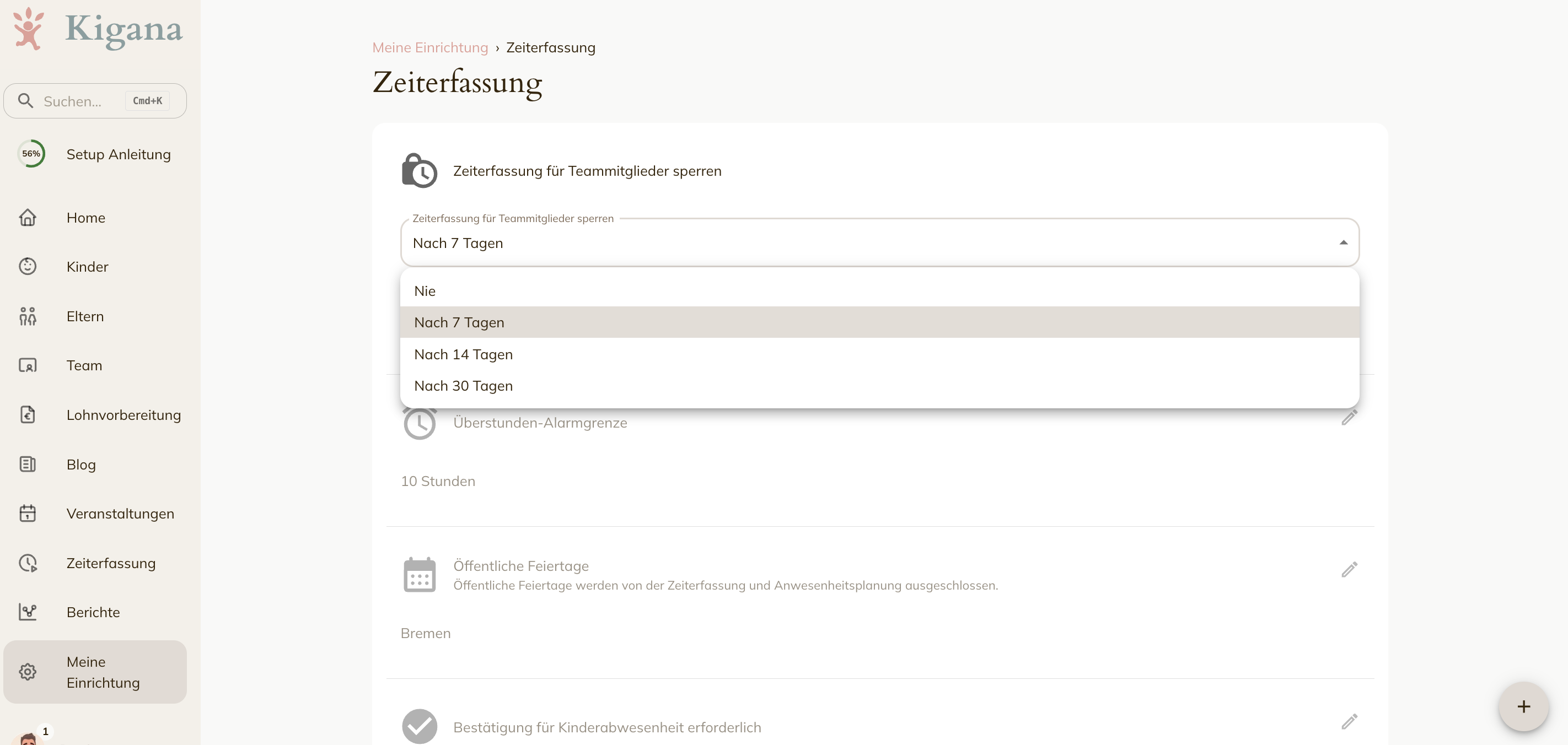Screen dimensions: 1568x745
Task: Open Kinder via the smiley icon
Action: 28,266
